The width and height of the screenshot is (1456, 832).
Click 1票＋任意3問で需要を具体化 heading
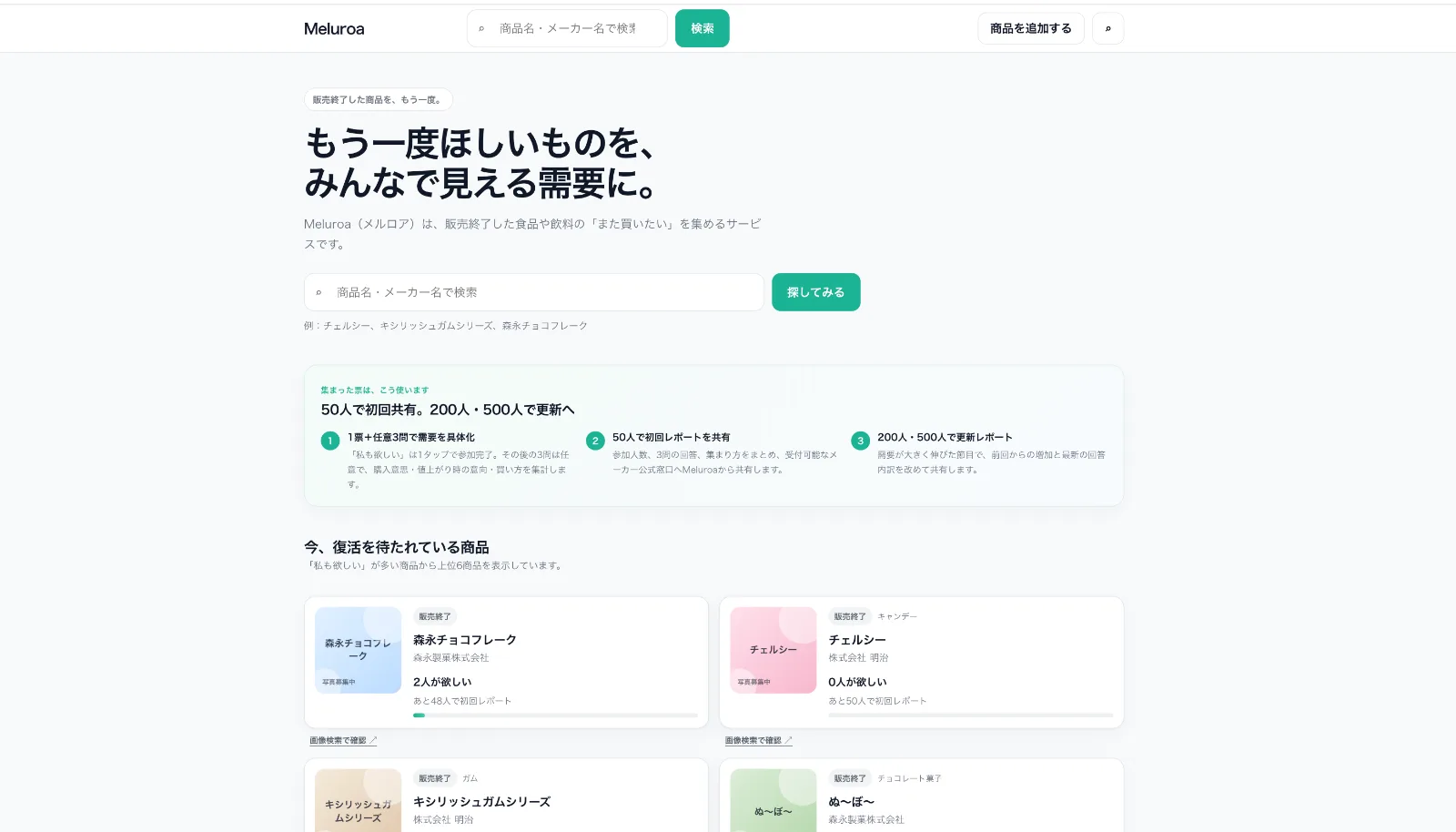[x=411, y=437]
